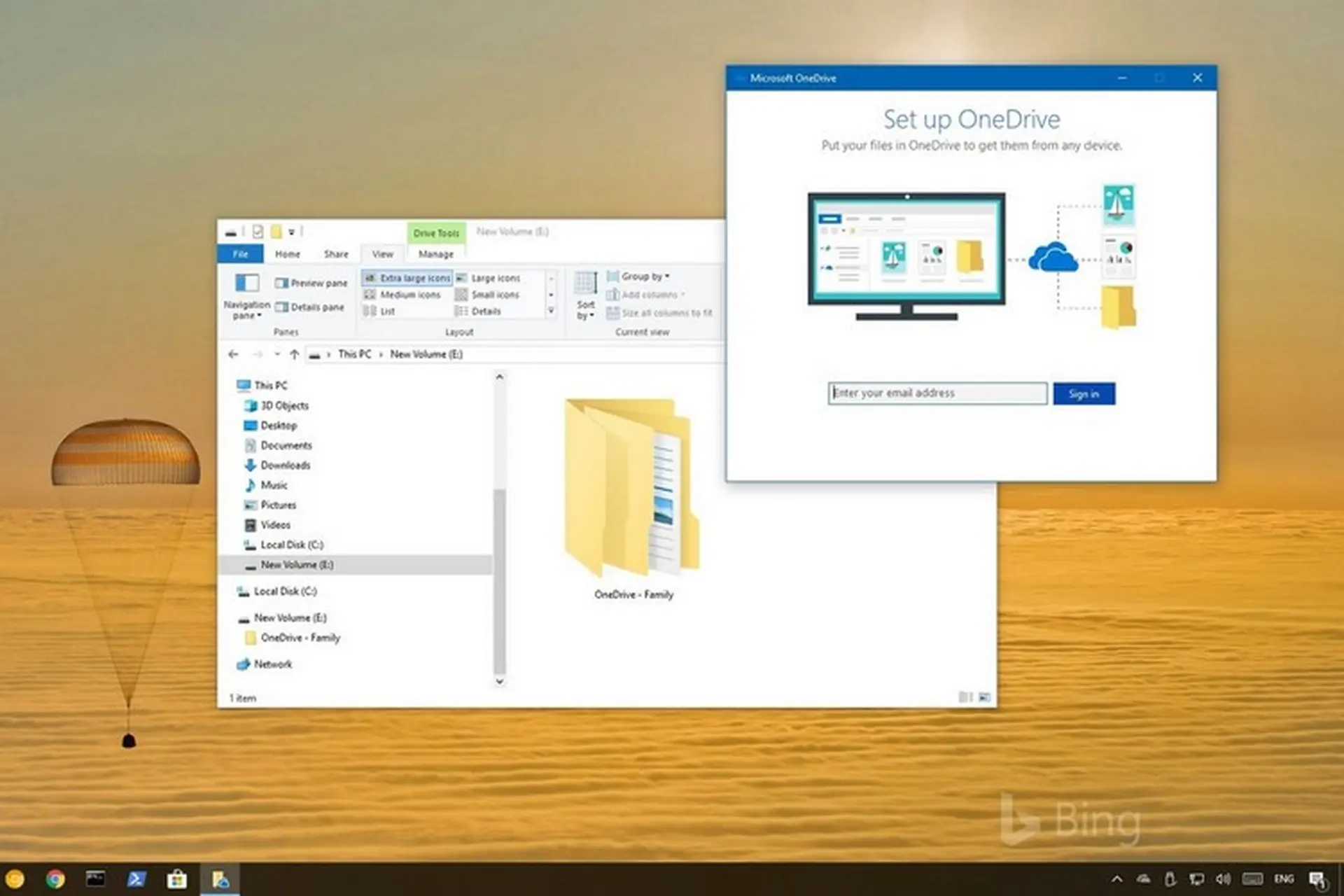
Task: Click the Navigation pane button
Action: [246, 296]
